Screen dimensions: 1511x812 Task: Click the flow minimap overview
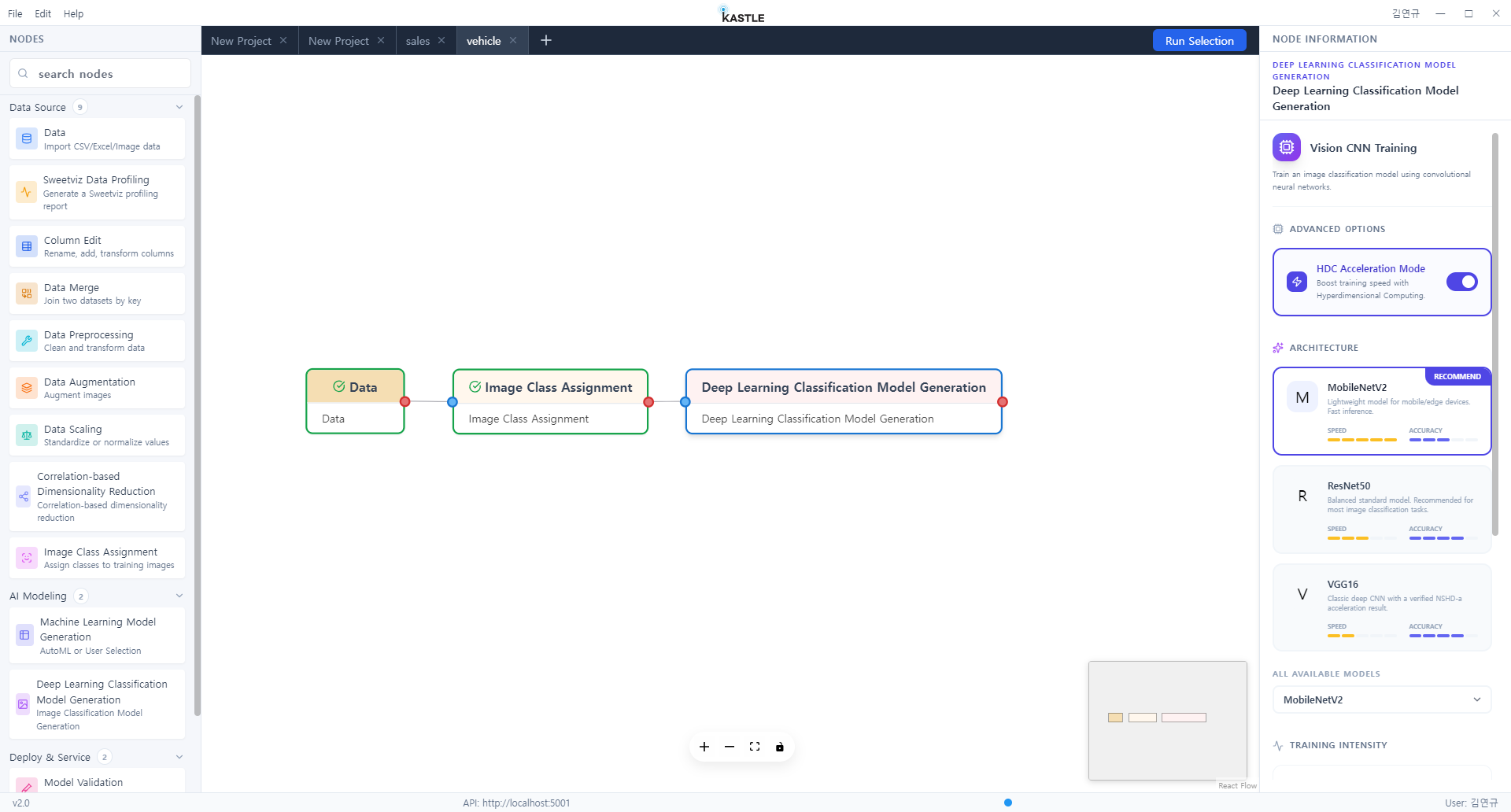pos(1168,721)
